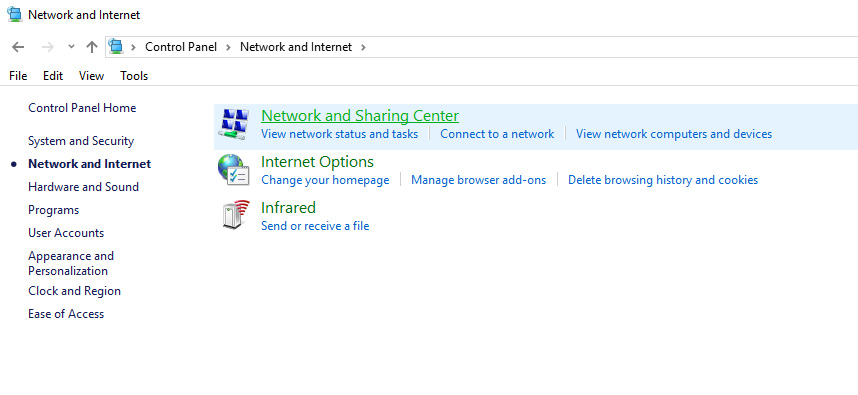Click Change your homepage link
The height and width of the screenshot is (395, 858).
click(x=325, y=180)
